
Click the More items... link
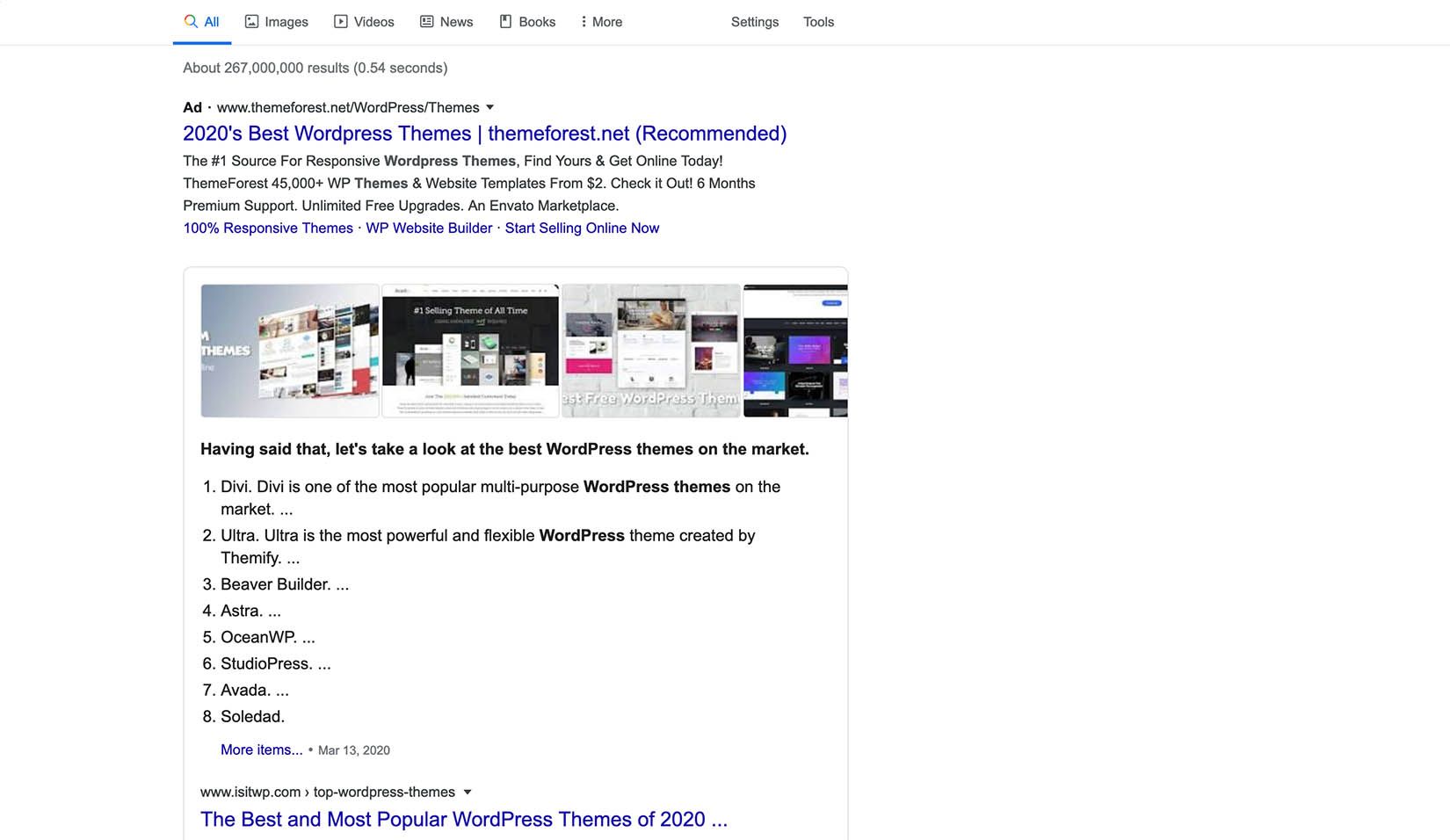coord(261,749)
